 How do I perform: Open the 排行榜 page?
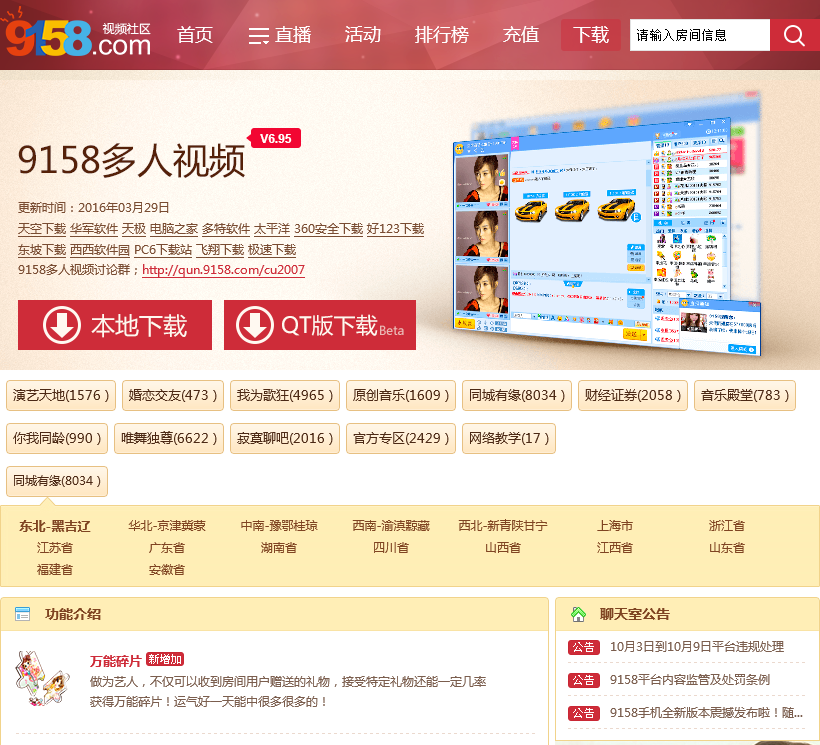(x=442, y=35)
